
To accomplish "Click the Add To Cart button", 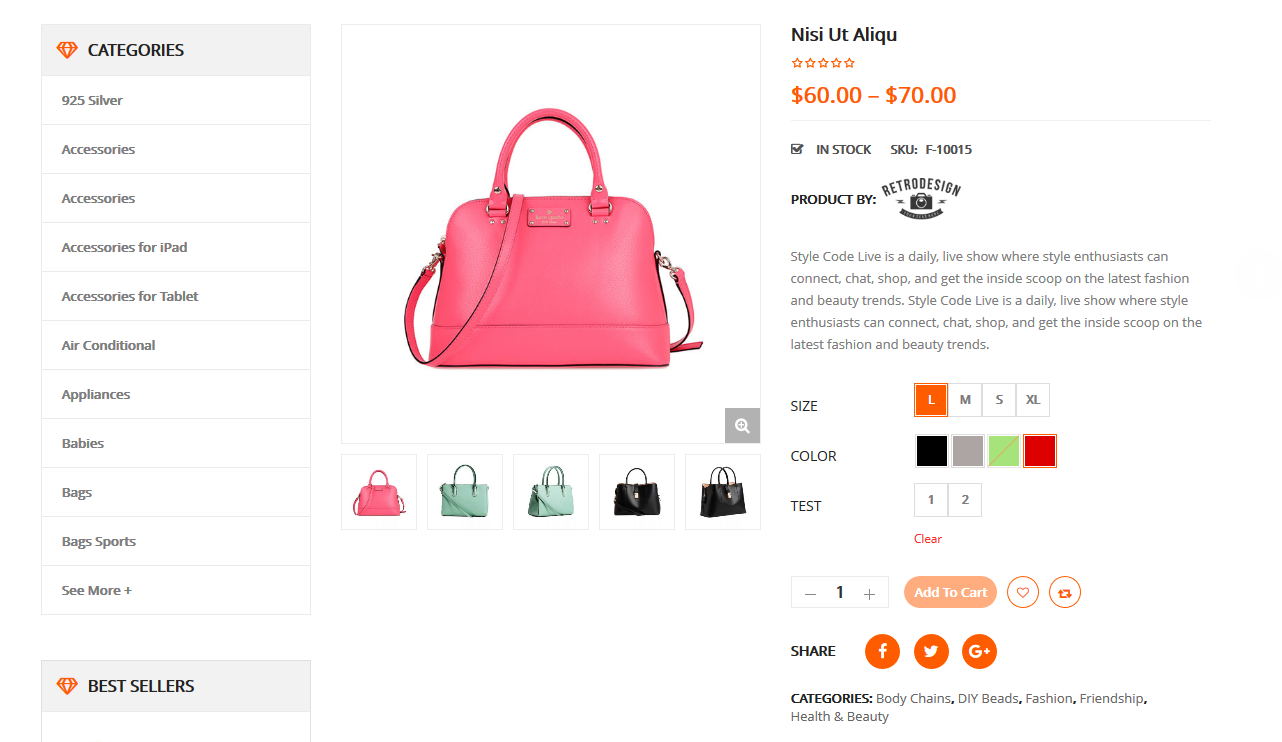I will [x=950, y=592].
